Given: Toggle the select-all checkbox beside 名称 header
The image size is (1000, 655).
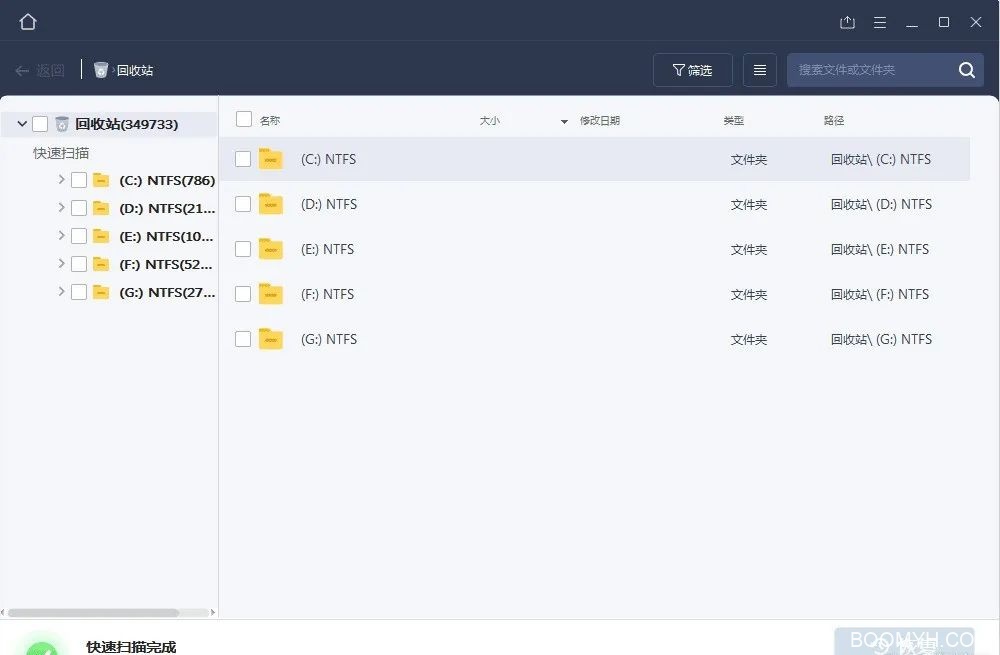Looking at the screenshot, I should click(244, 120).
